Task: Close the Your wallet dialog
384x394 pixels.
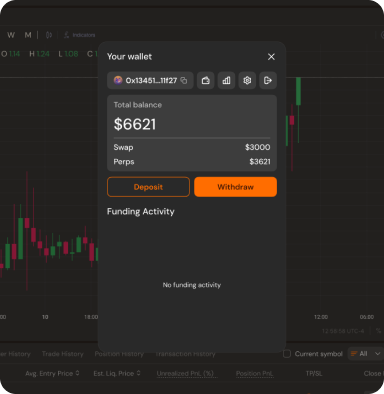Action: pyautogui.click(x=271, y=57)
